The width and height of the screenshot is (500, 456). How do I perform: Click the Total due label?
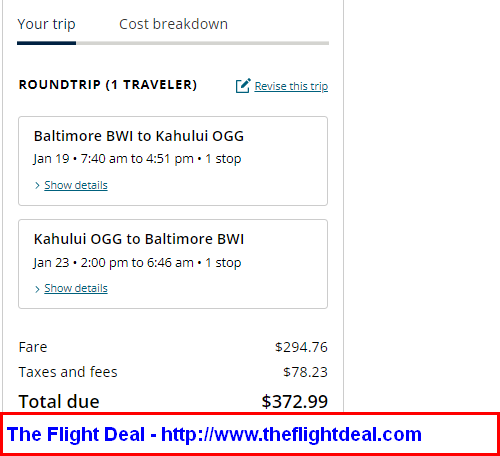point(59,401)
